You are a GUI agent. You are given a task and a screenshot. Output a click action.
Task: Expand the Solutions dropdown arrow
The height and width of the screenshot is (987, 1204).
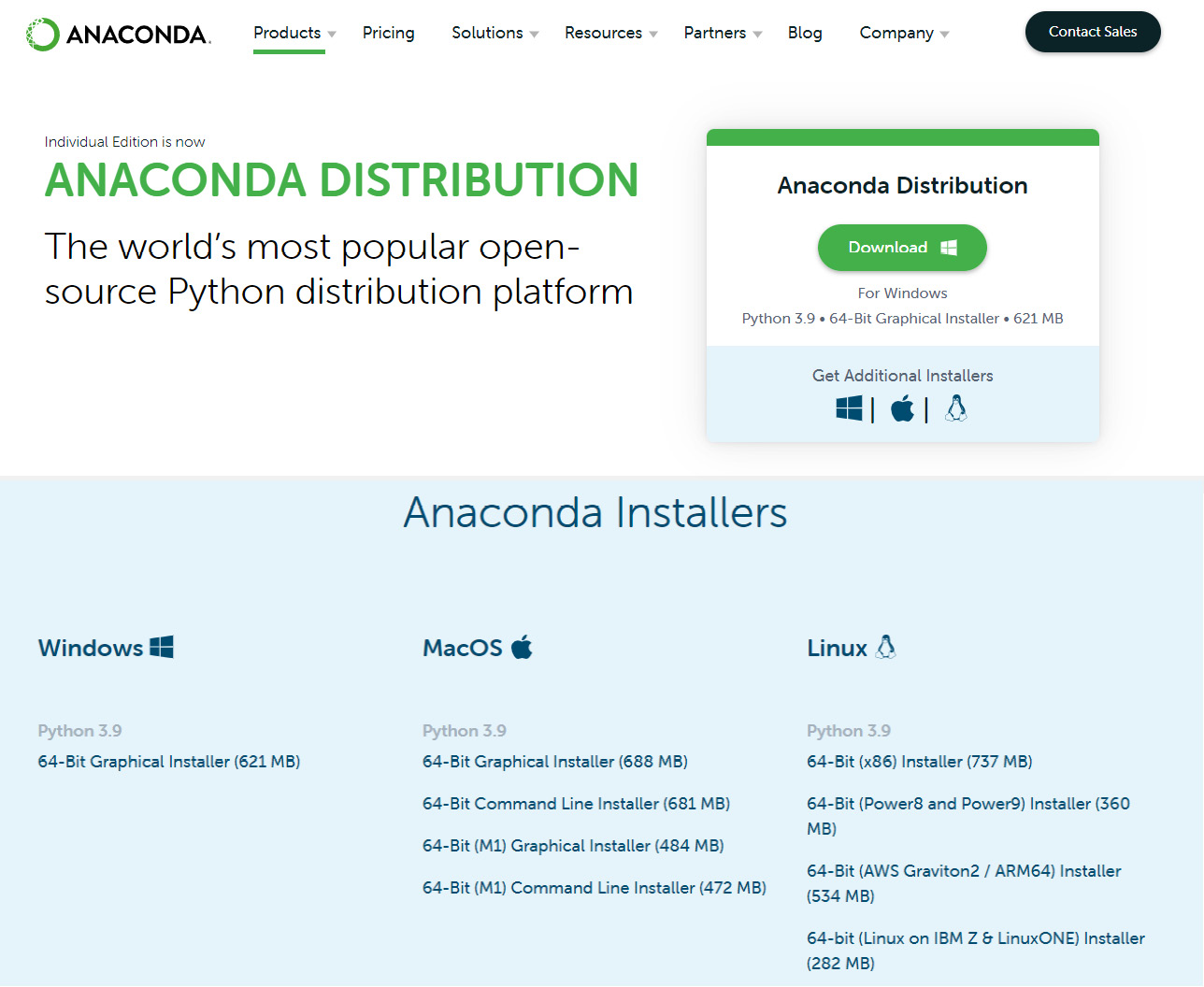tap(534, 35)
